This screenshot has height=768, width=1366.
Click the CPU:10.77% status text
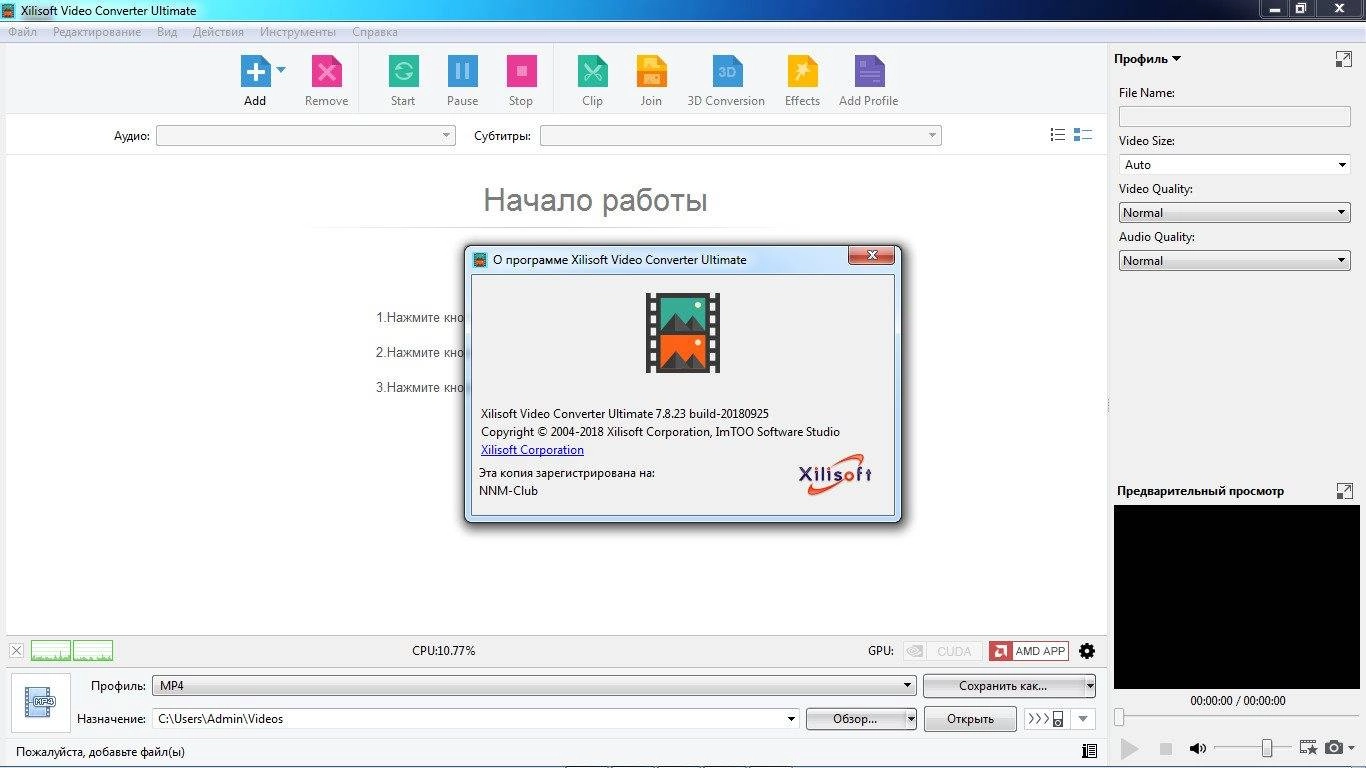[x=444, y=651]
